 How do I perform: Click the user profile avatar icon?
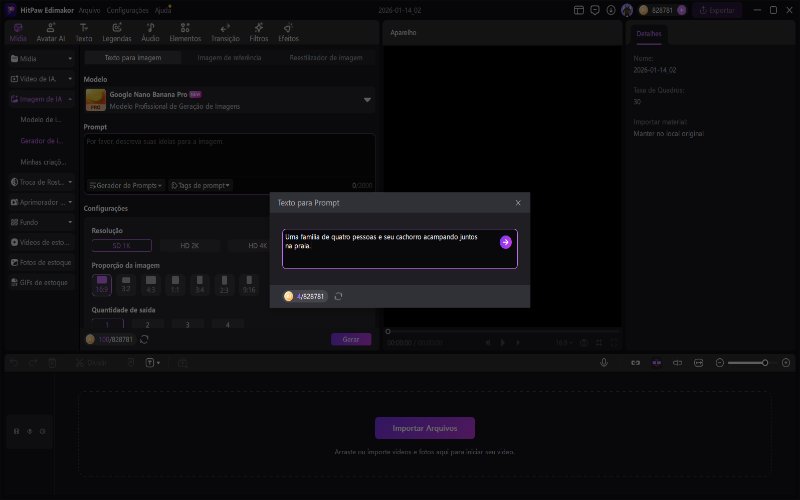pos(627,10)
